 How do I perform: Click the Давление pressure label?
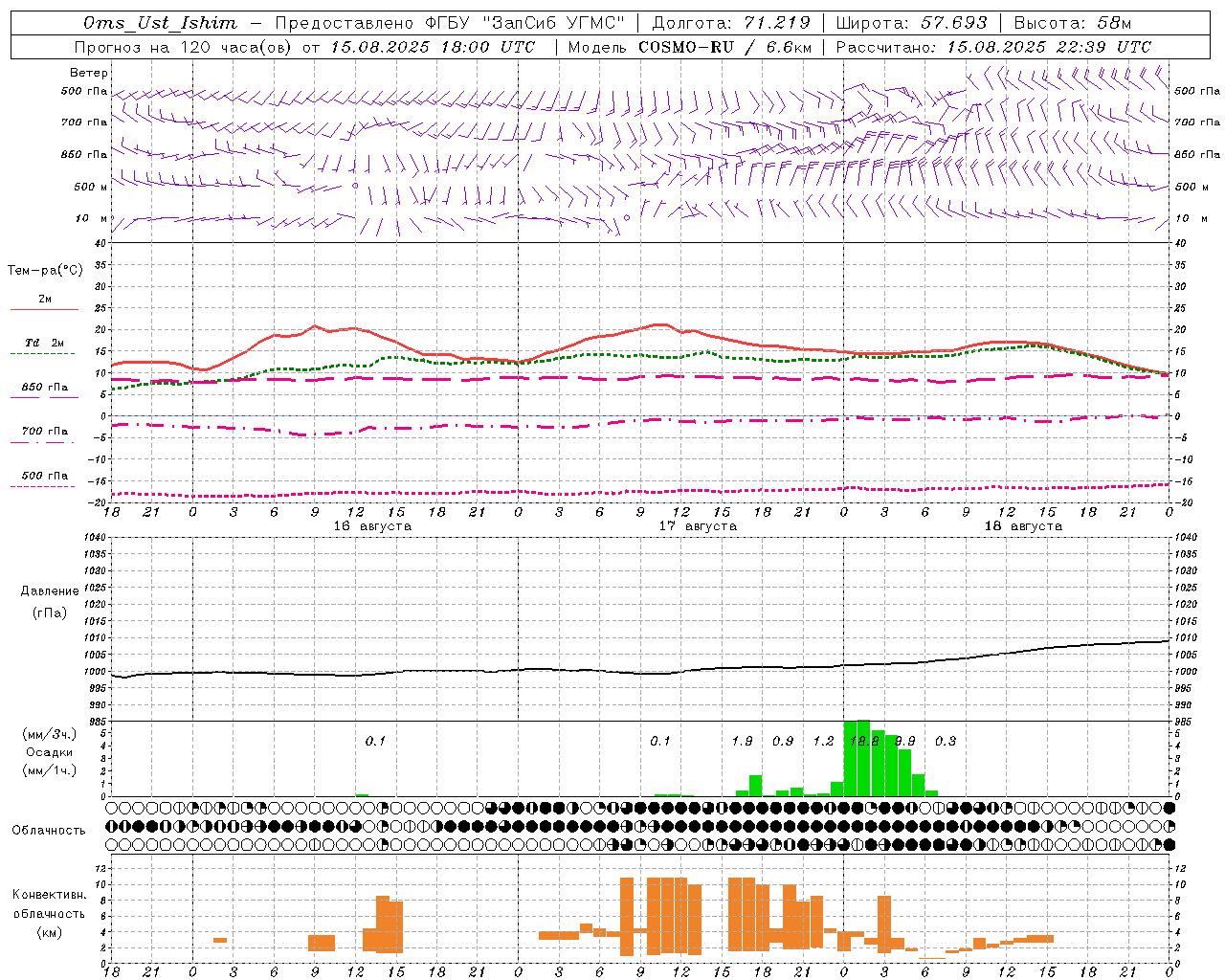pos(50,591)
